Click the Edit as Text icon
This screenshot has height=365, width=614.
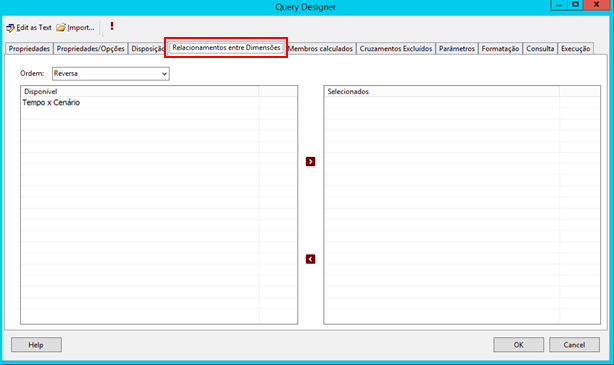11,28
